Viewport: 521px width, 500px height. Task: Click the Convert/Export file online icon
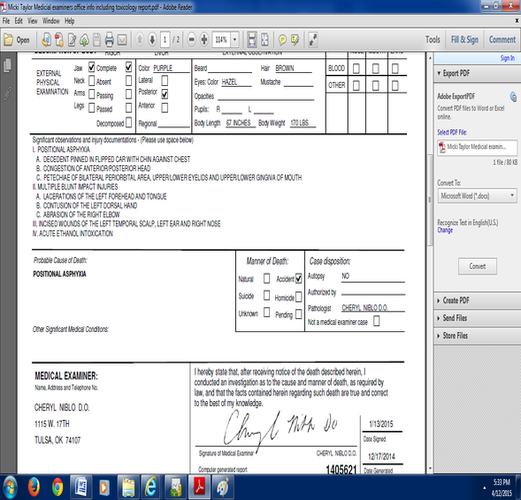46,40
